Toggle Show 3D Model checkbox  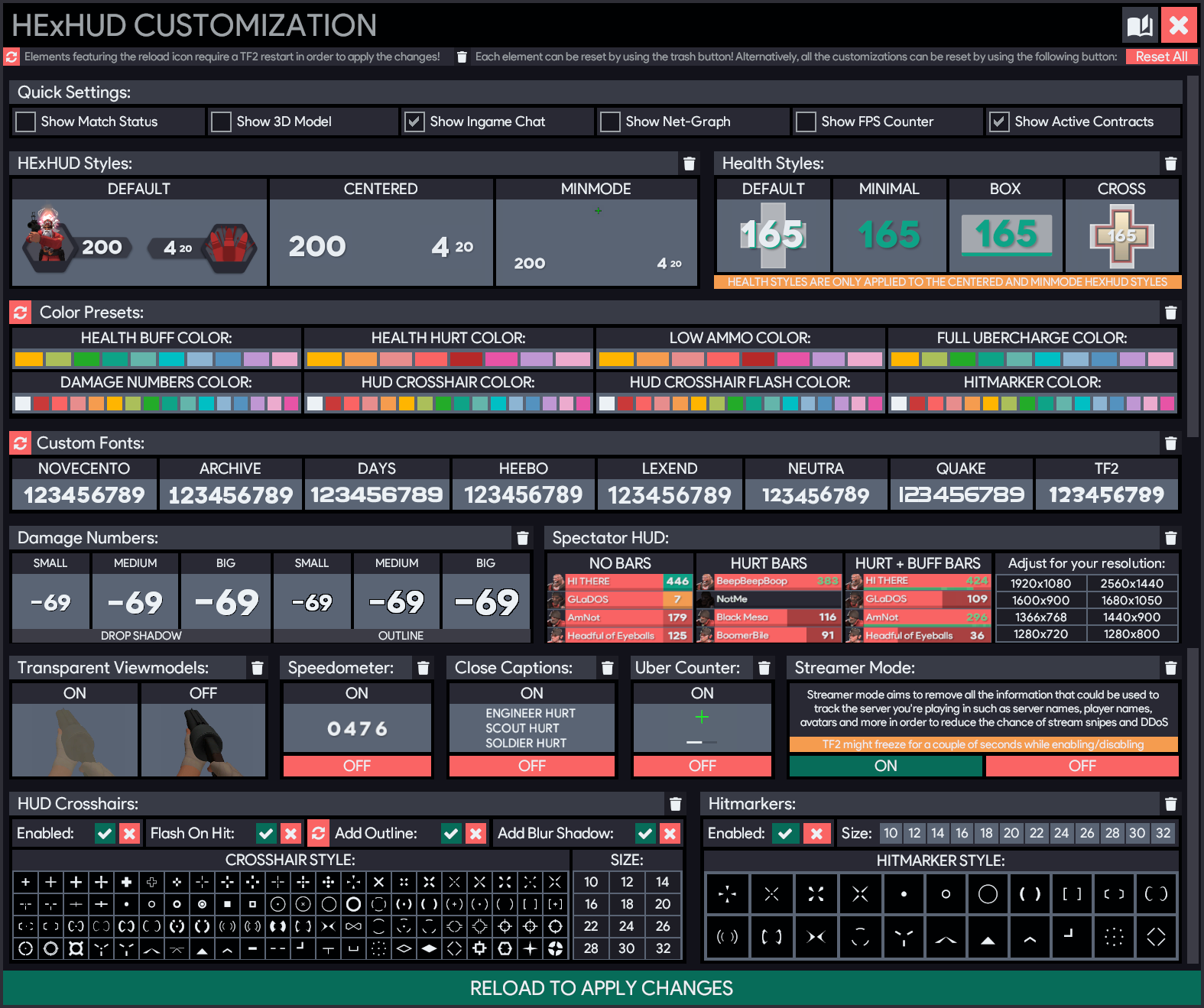222,122
